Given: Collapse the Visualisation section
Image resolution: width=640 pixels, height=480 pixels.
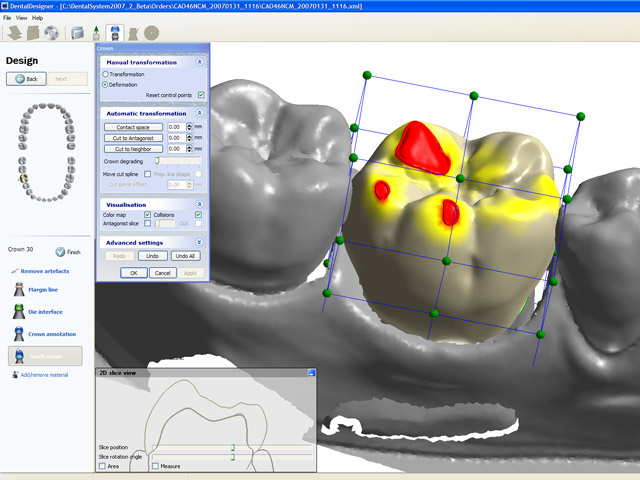Looking at the screenshot, I should click(x=199, y=204).
